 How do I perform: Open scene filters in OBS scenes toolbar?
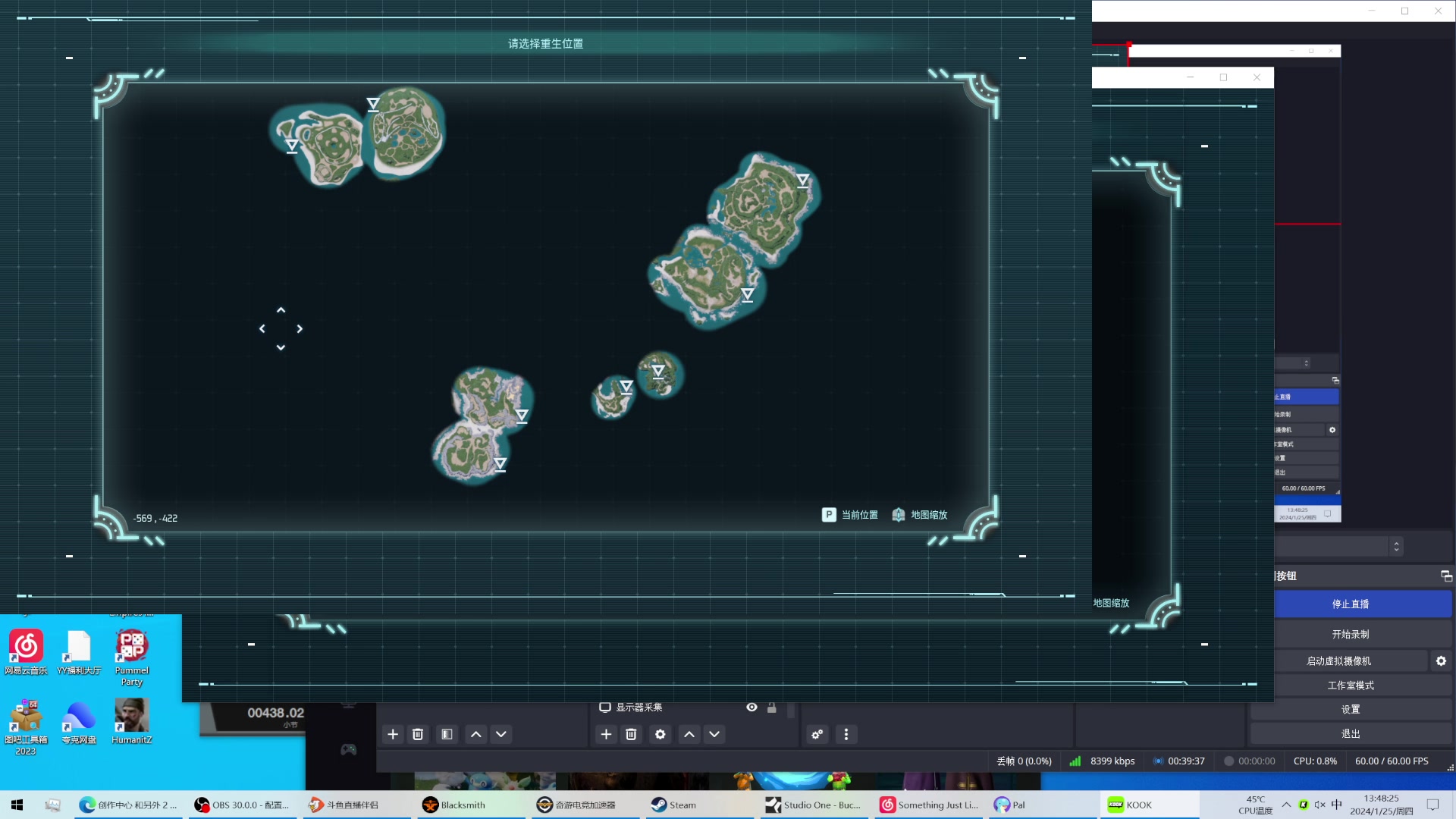point(447,734)
